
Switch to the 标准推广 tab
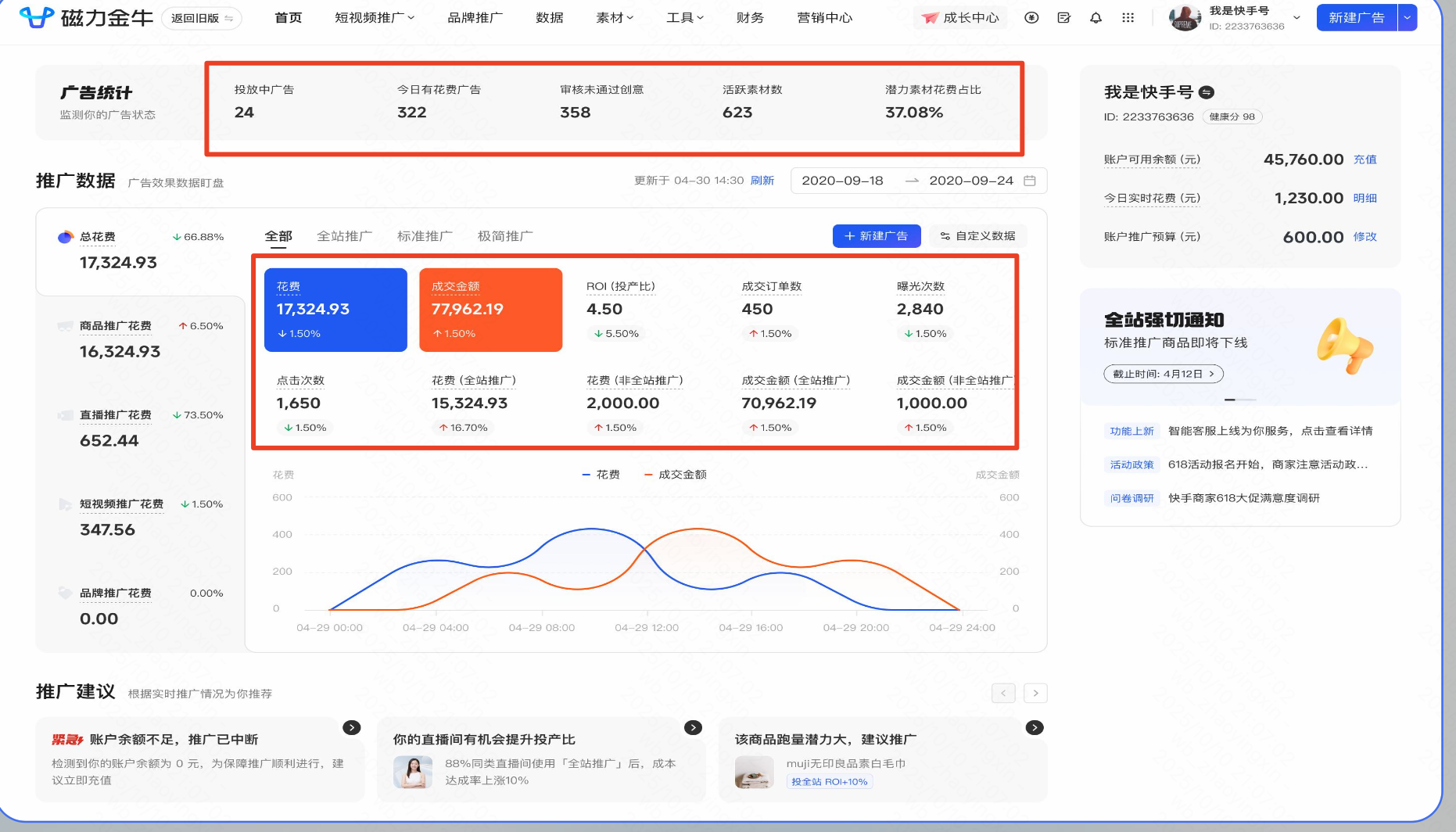(x=425, y=235)
